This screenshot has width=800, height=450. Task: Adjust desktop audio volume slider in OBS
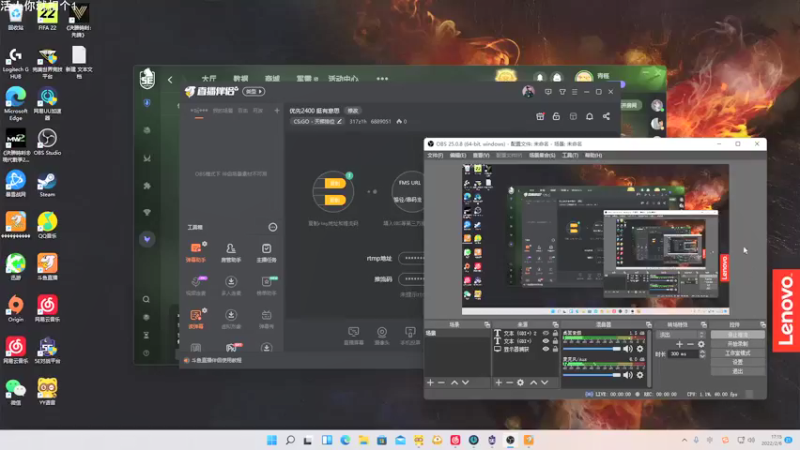click(592, 349)
